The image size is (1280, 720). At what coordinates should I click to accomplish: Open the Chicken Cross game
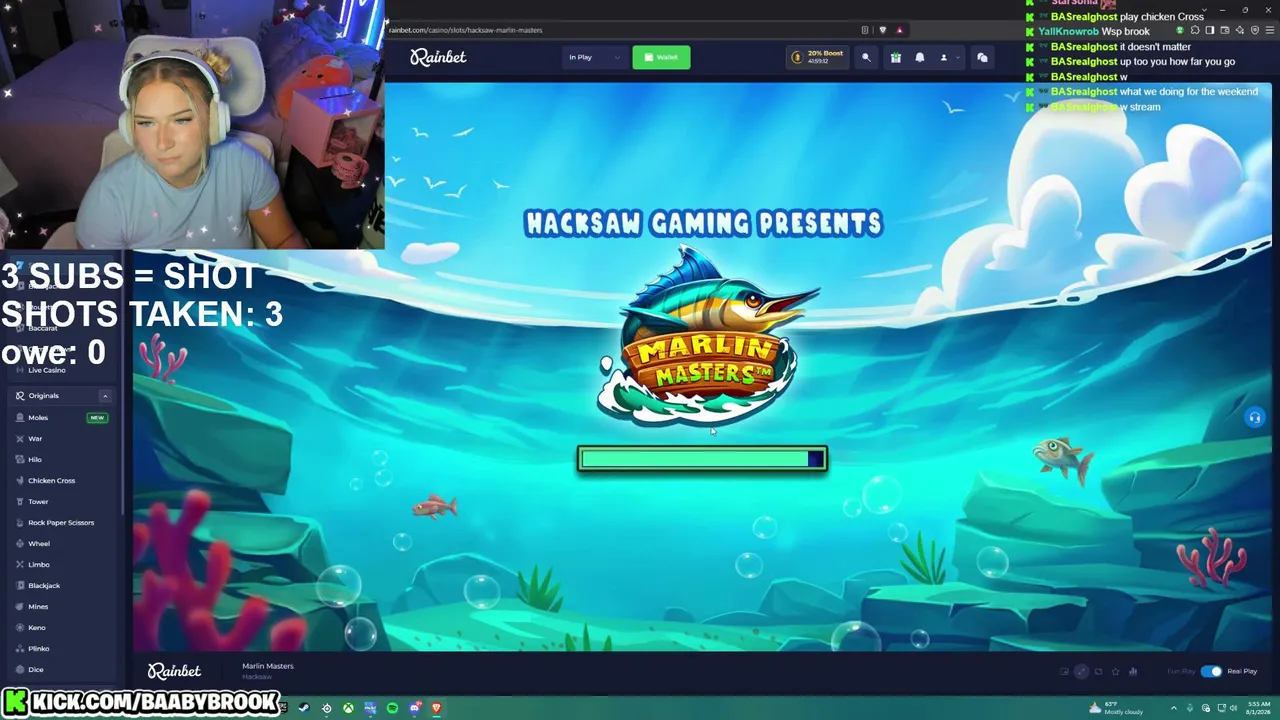coord(62,480)
